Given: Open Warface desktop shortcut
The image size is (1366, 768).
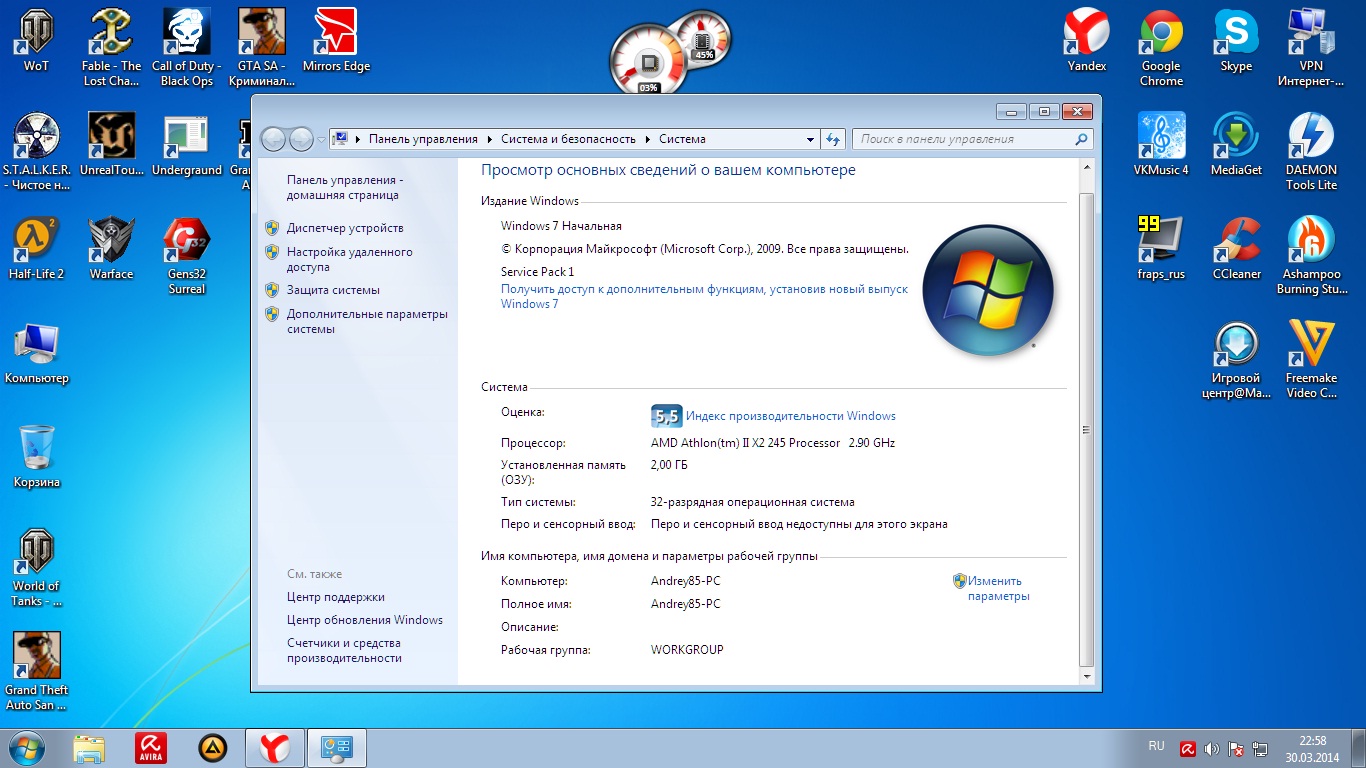Looking at the screenshot, I should click(x=111, y=249).
